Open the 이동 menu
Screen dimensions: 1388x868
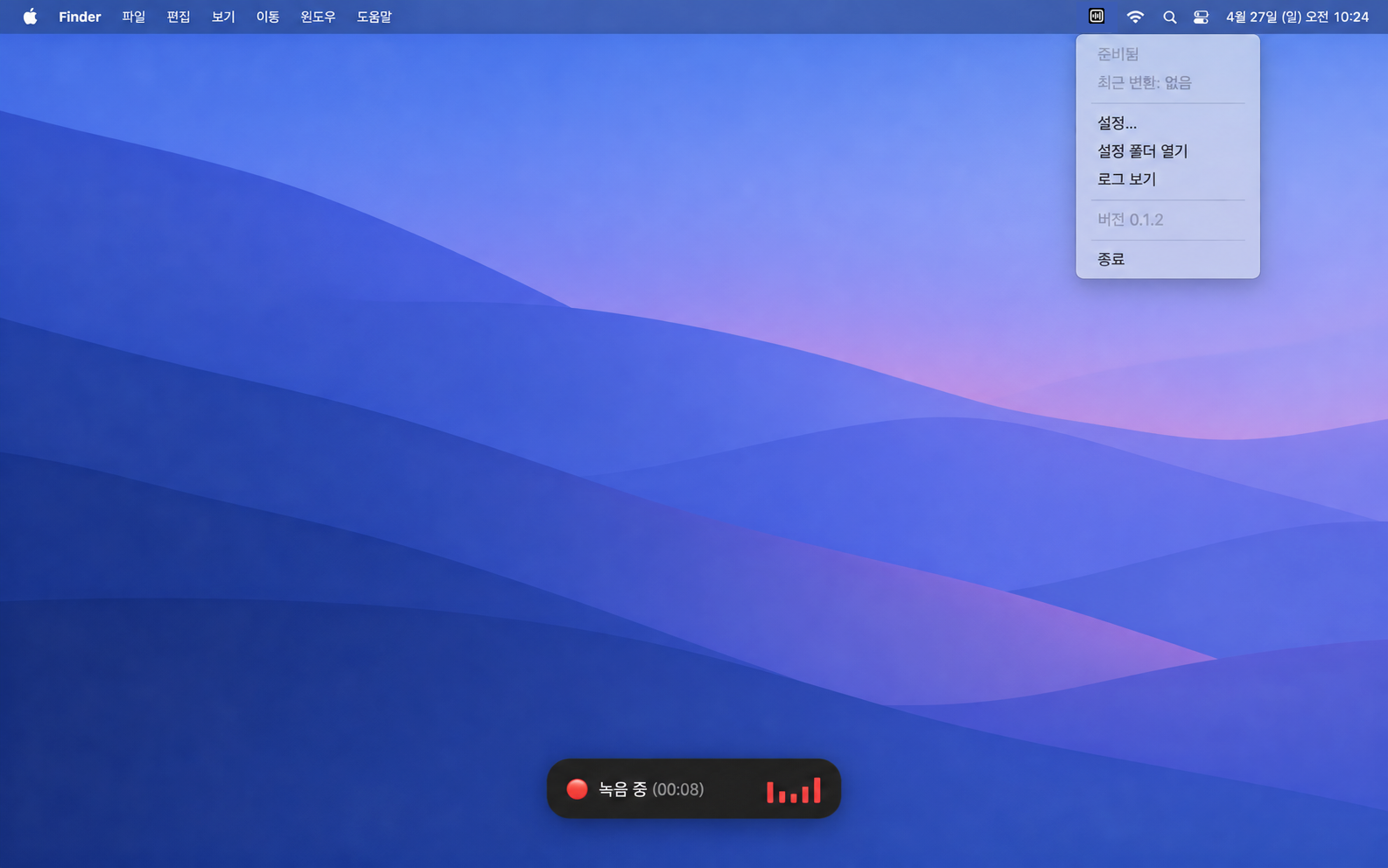pos(268,17)
